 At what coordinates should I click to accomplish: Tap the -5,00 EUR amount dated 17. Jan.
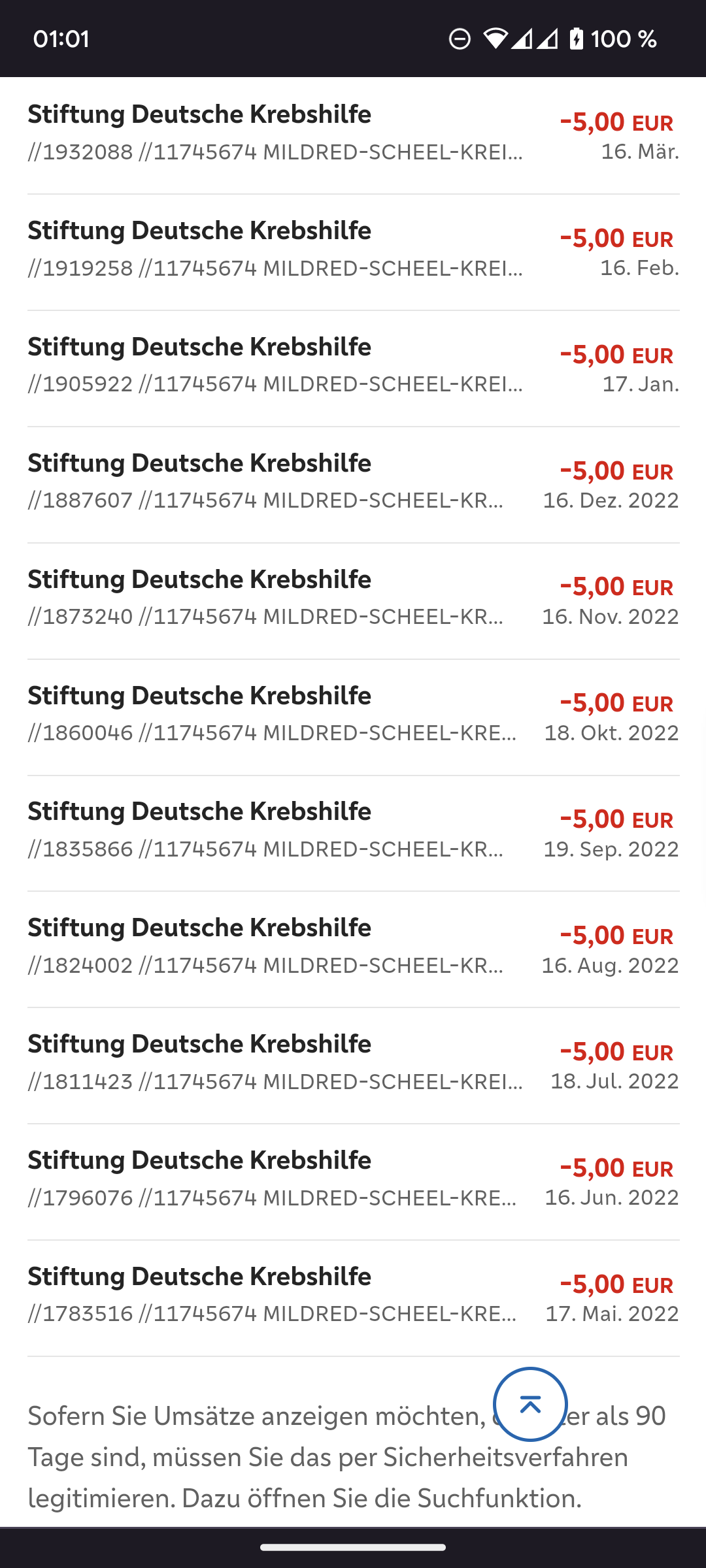point(616,355)
